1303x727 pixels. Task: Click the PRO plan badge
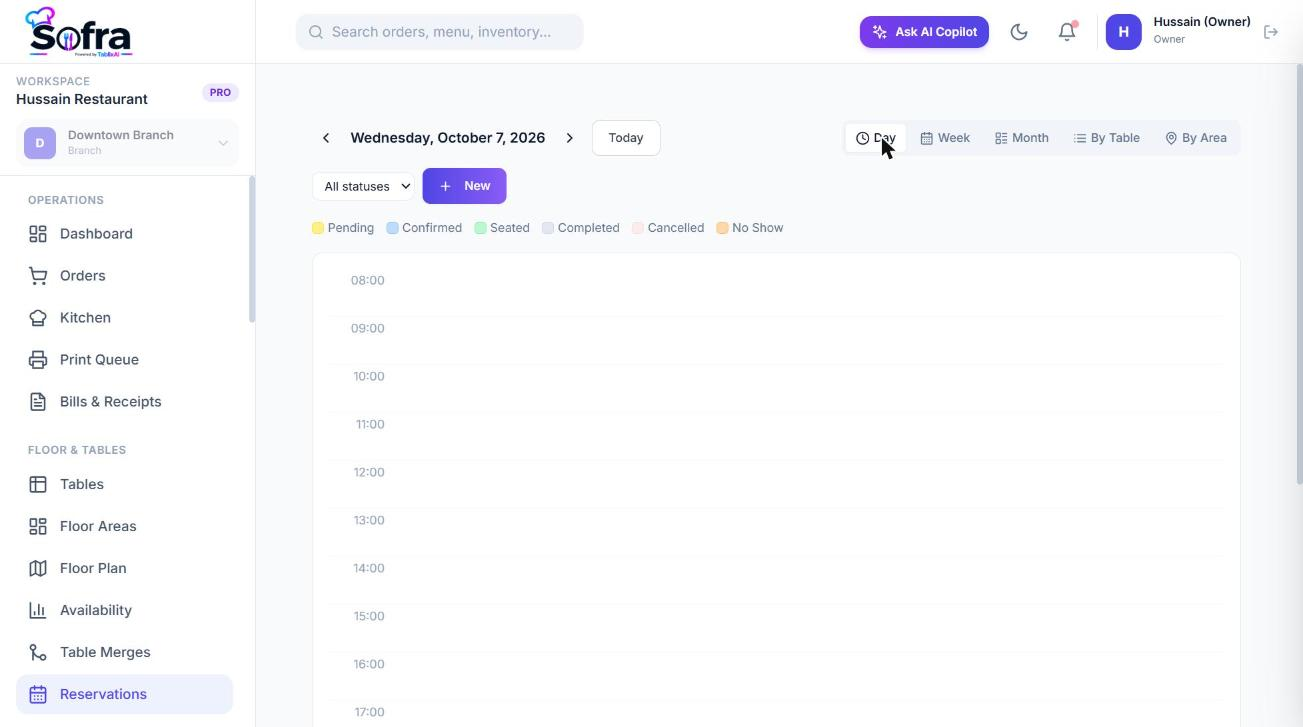(x=220, y=92)
